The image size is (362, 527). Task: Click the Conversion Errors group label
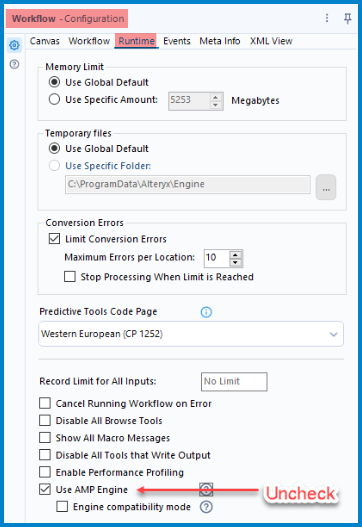(x=84, y=222)
